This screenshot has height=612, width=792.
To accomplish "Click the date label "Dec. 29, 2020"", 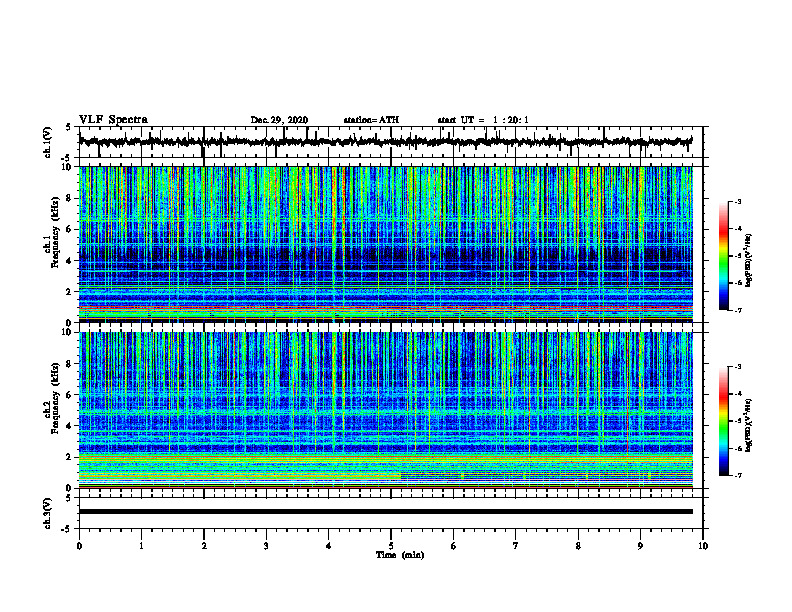I will (x=279, y=120).
